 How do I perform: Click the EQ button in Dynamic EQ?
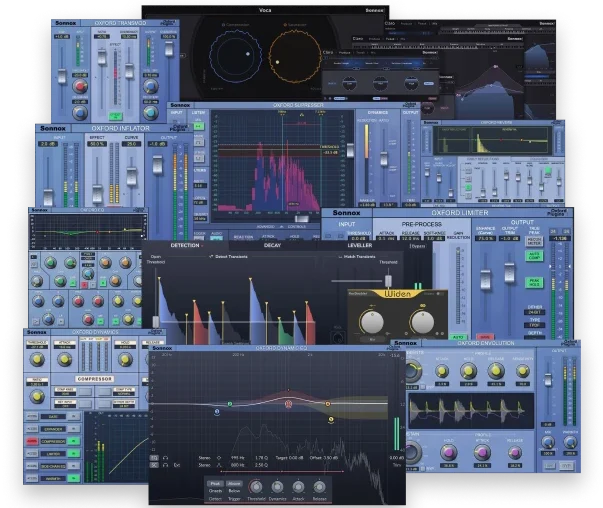pos(154,458)
